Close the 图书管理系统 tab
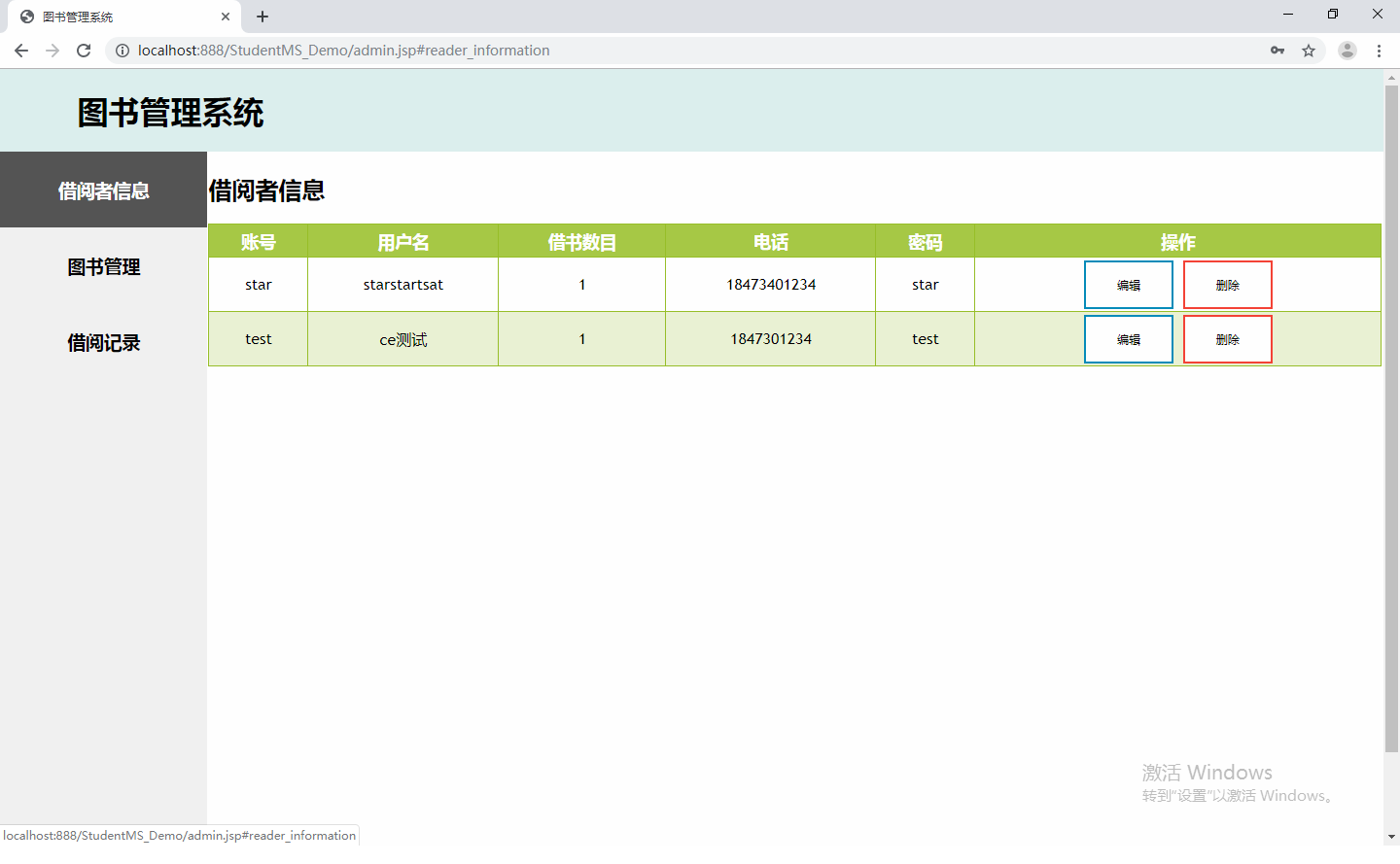This screenshot has width=1400, height=864. tap(226, 17)
